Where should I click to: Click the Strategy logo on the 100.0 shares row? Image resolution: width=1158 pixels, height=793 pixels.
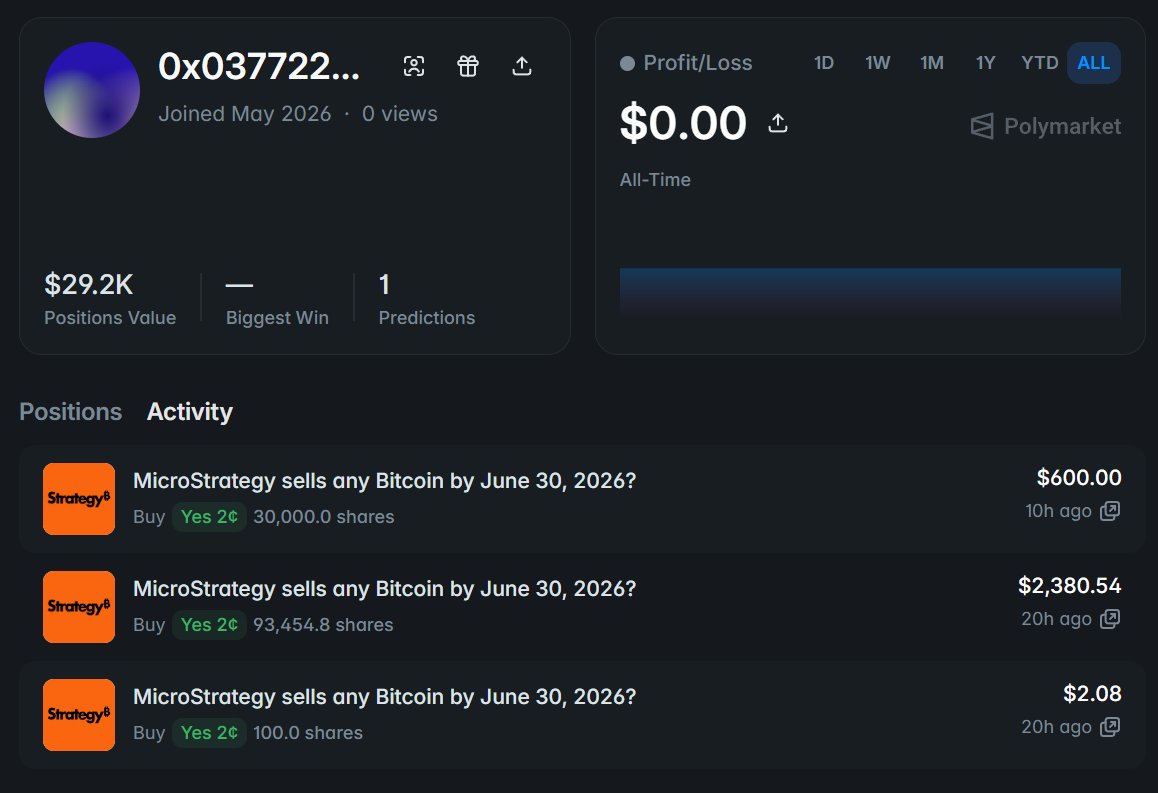(79, 715)
